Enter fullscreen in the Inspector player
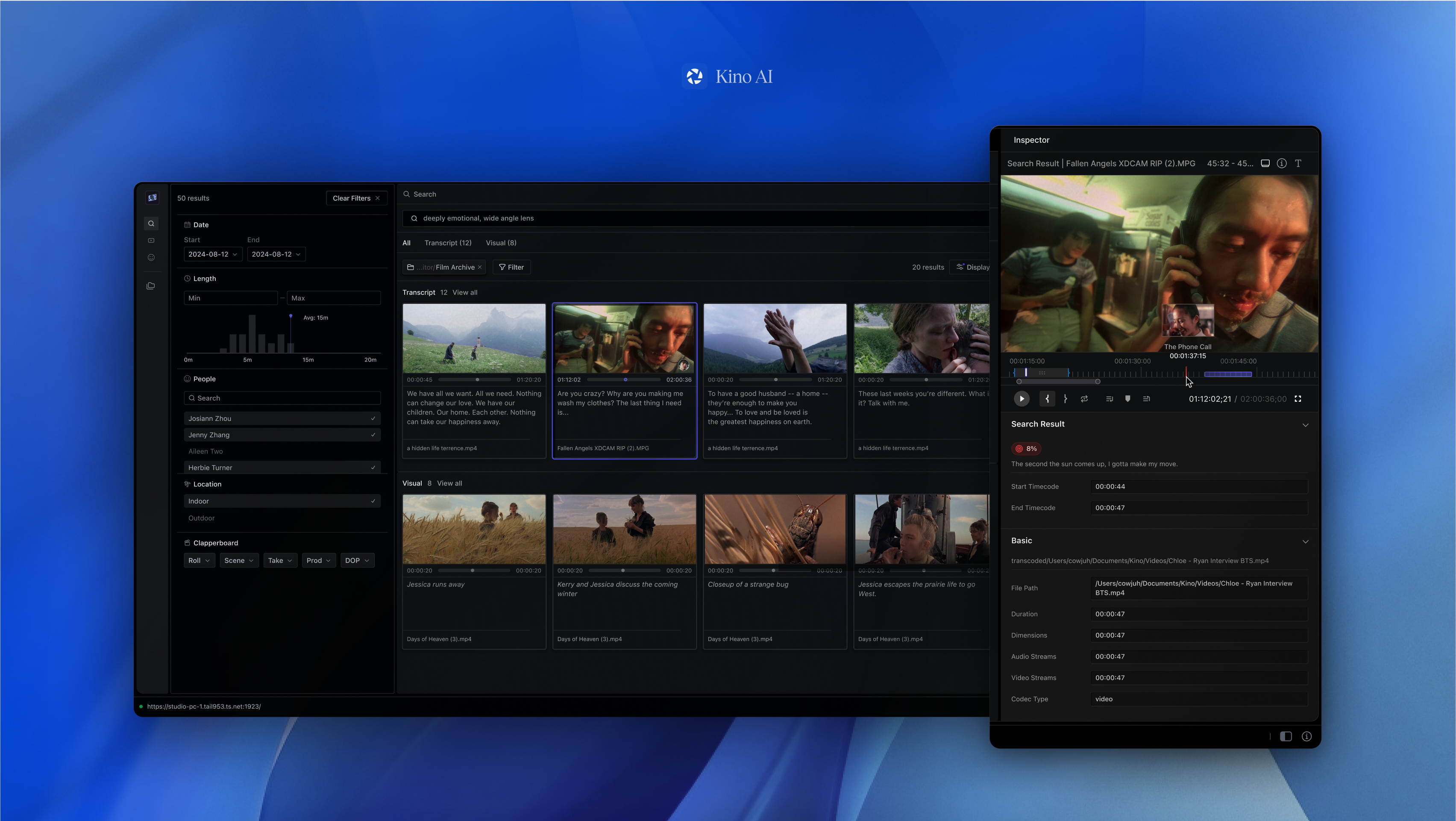 coord(1298,399)
